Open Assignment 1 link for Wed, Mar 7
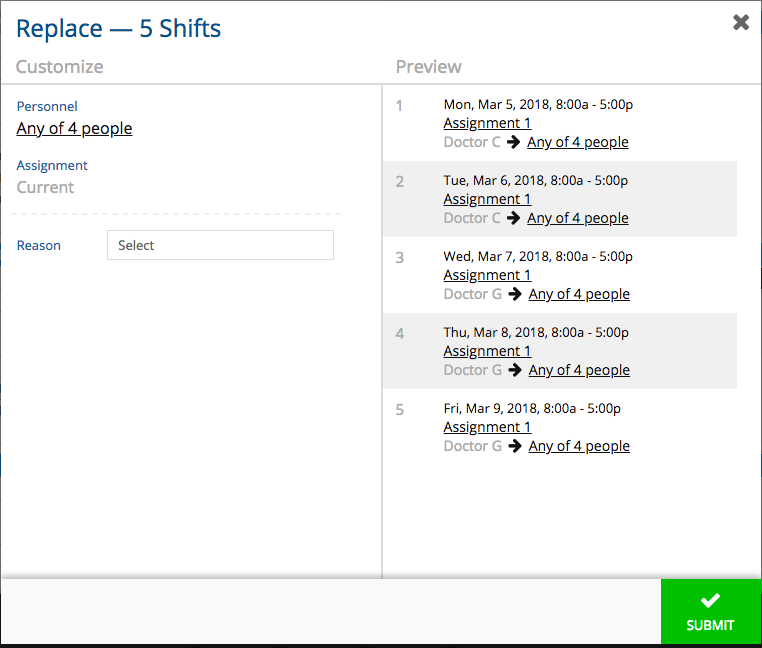The width and height of the screenshot is (762, 648). point(487,275)
